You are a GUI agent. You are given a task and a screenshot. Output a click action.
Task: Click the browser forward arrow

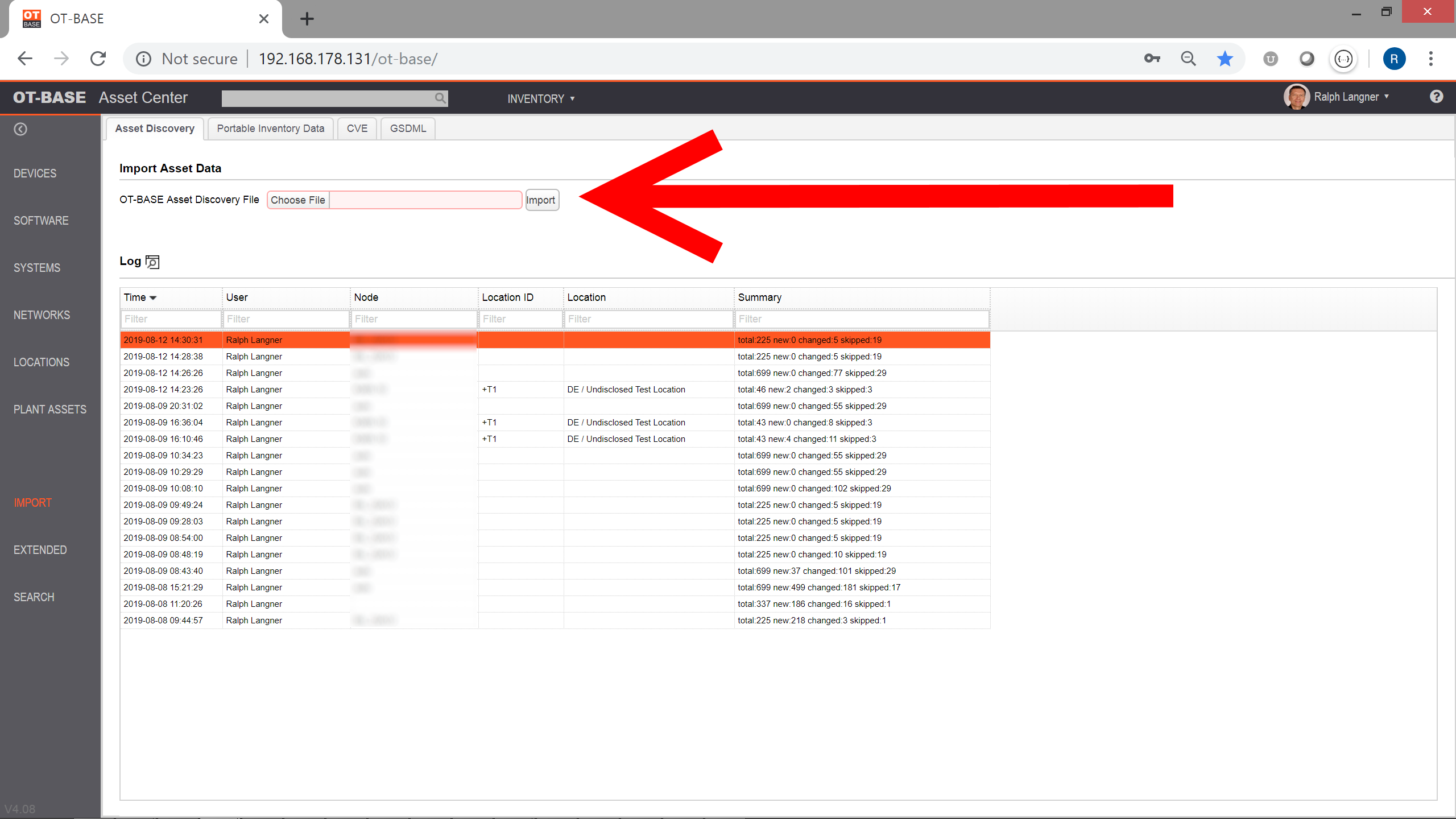[61, 59]
